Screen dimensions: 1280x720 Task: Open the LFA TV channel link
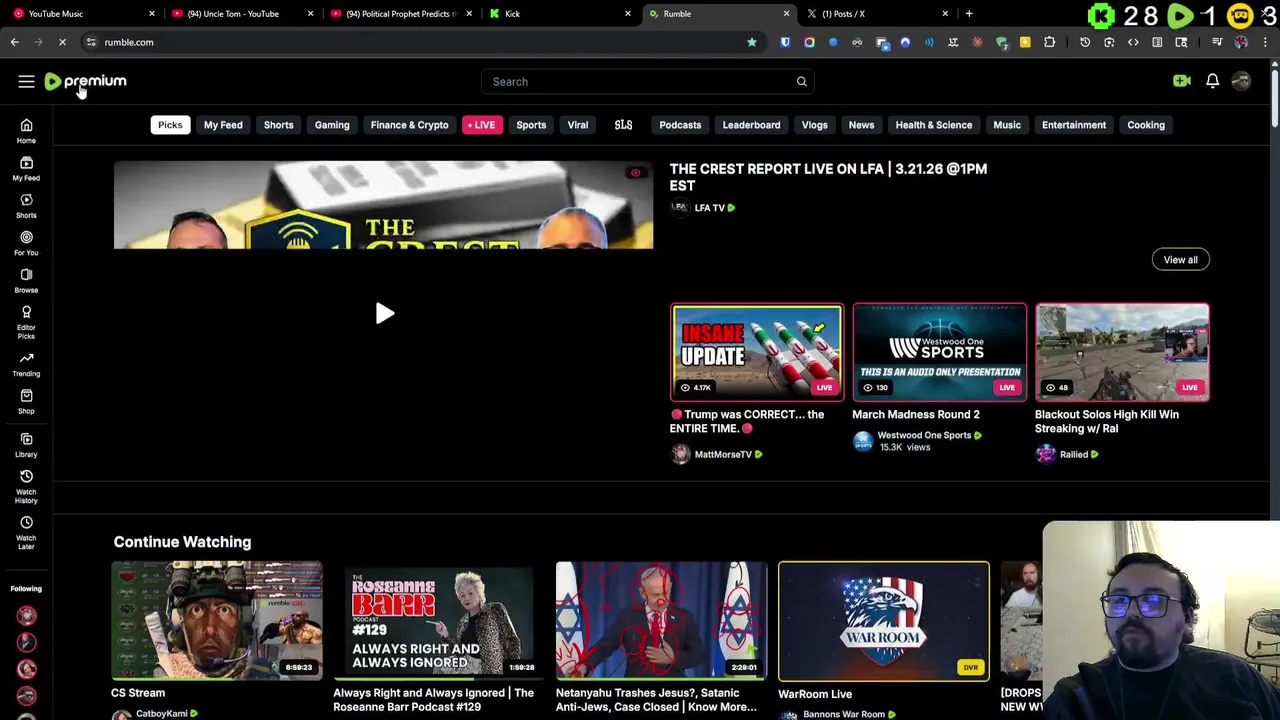[709, 208]
